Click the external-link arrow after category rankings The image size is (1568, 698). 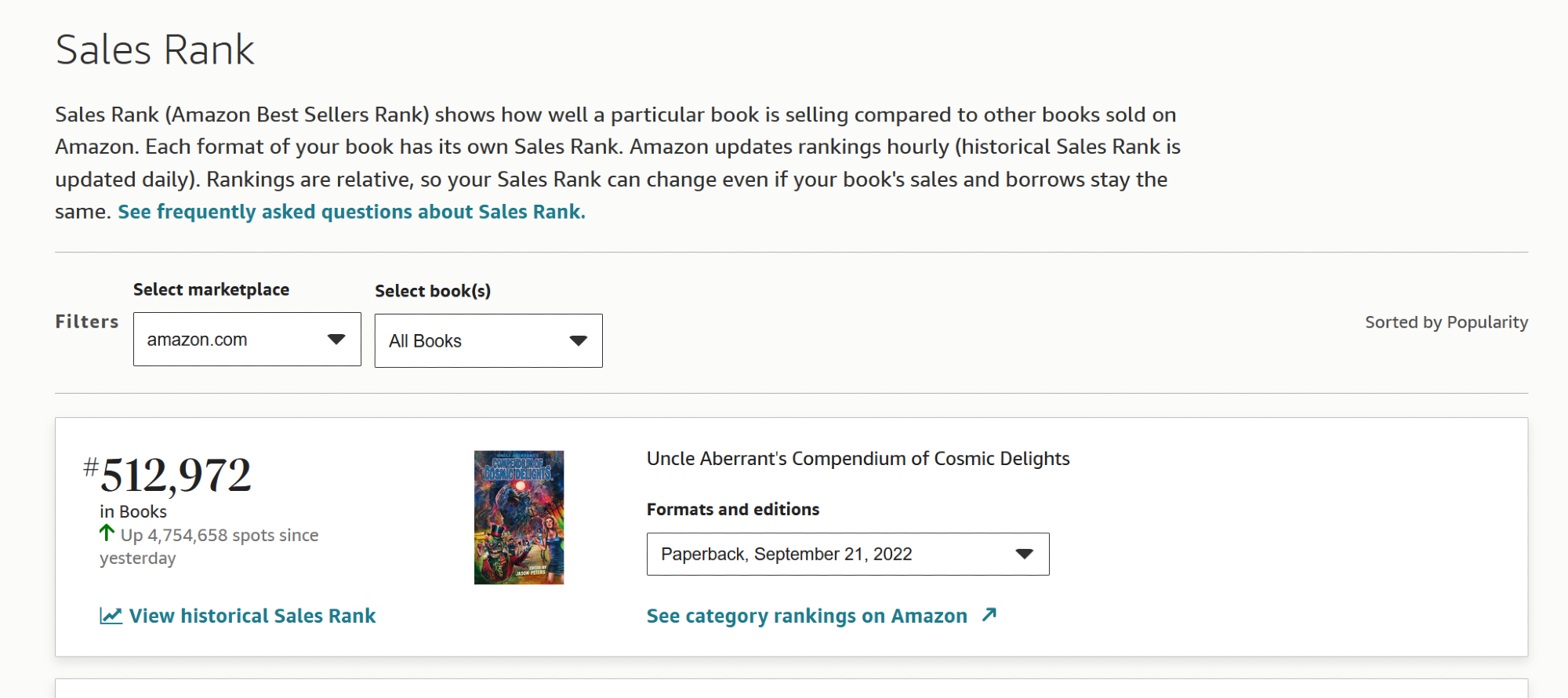tap(989, 615)
